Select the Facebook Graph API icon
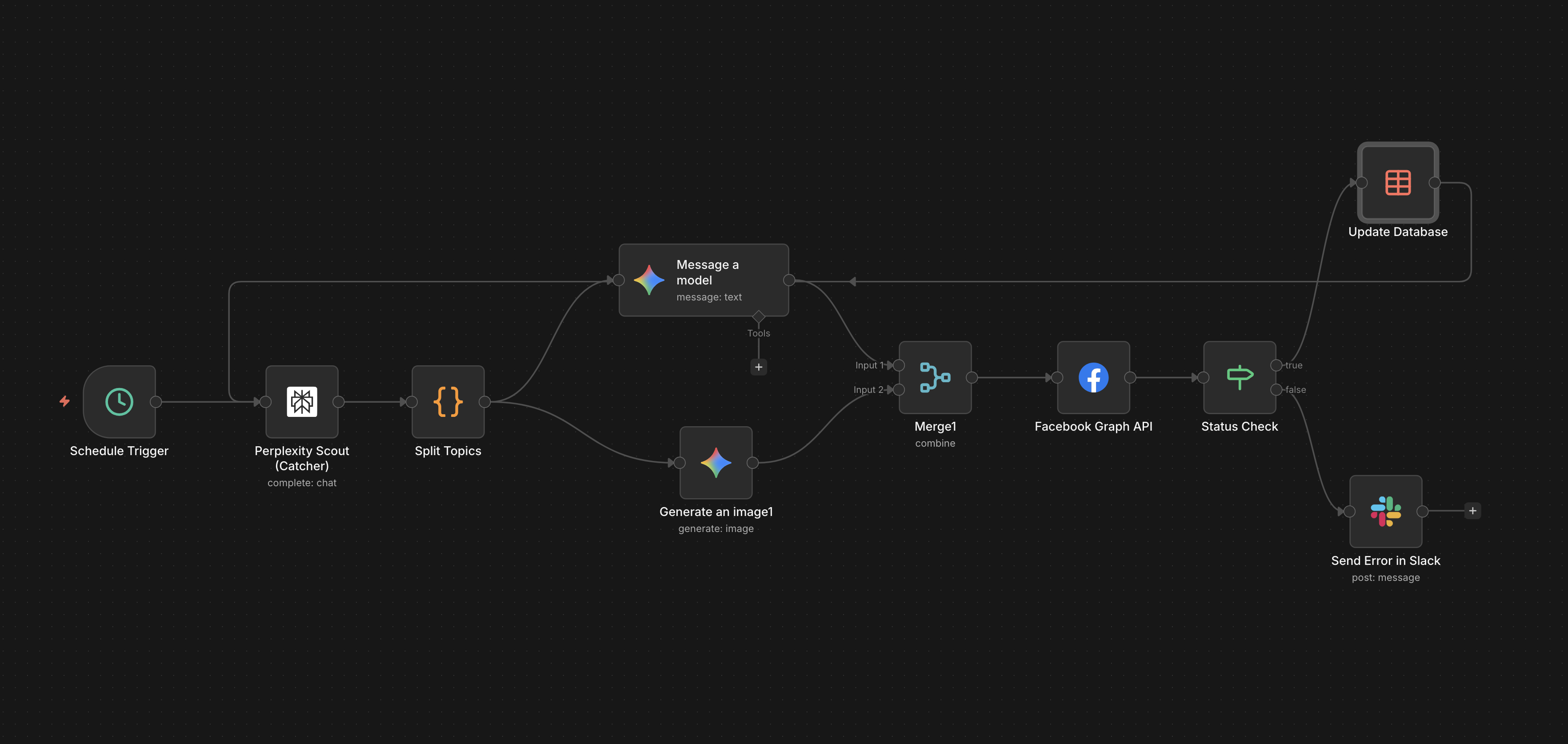The height and width of the screenshot is (744, 1568). 1094,377
